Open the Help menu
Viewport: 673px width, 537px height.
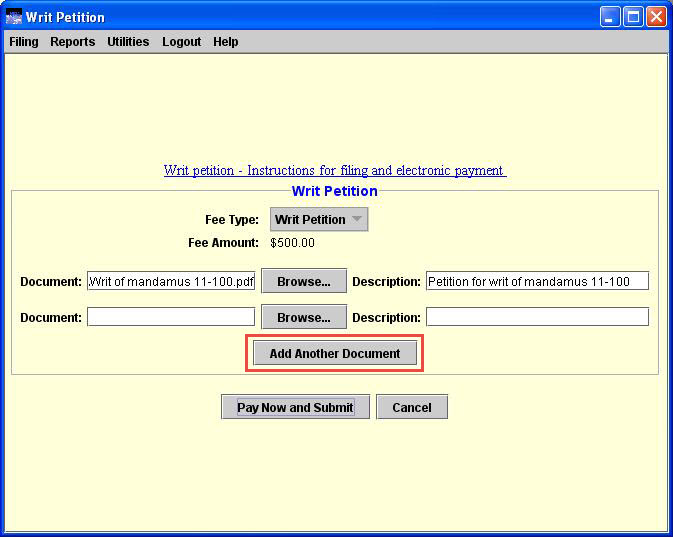coord(226,42)
